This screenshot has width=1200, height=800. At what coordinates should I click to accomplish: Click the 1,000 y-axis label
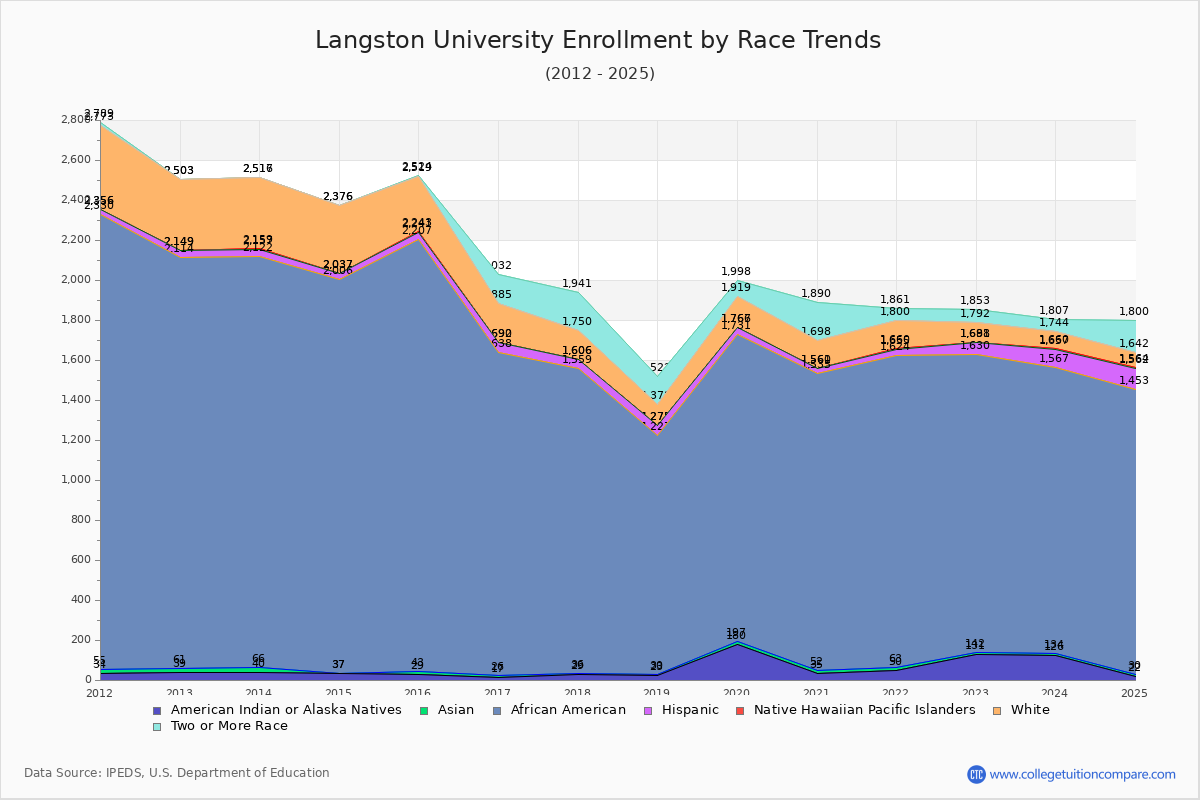click(x=76, y=480)
